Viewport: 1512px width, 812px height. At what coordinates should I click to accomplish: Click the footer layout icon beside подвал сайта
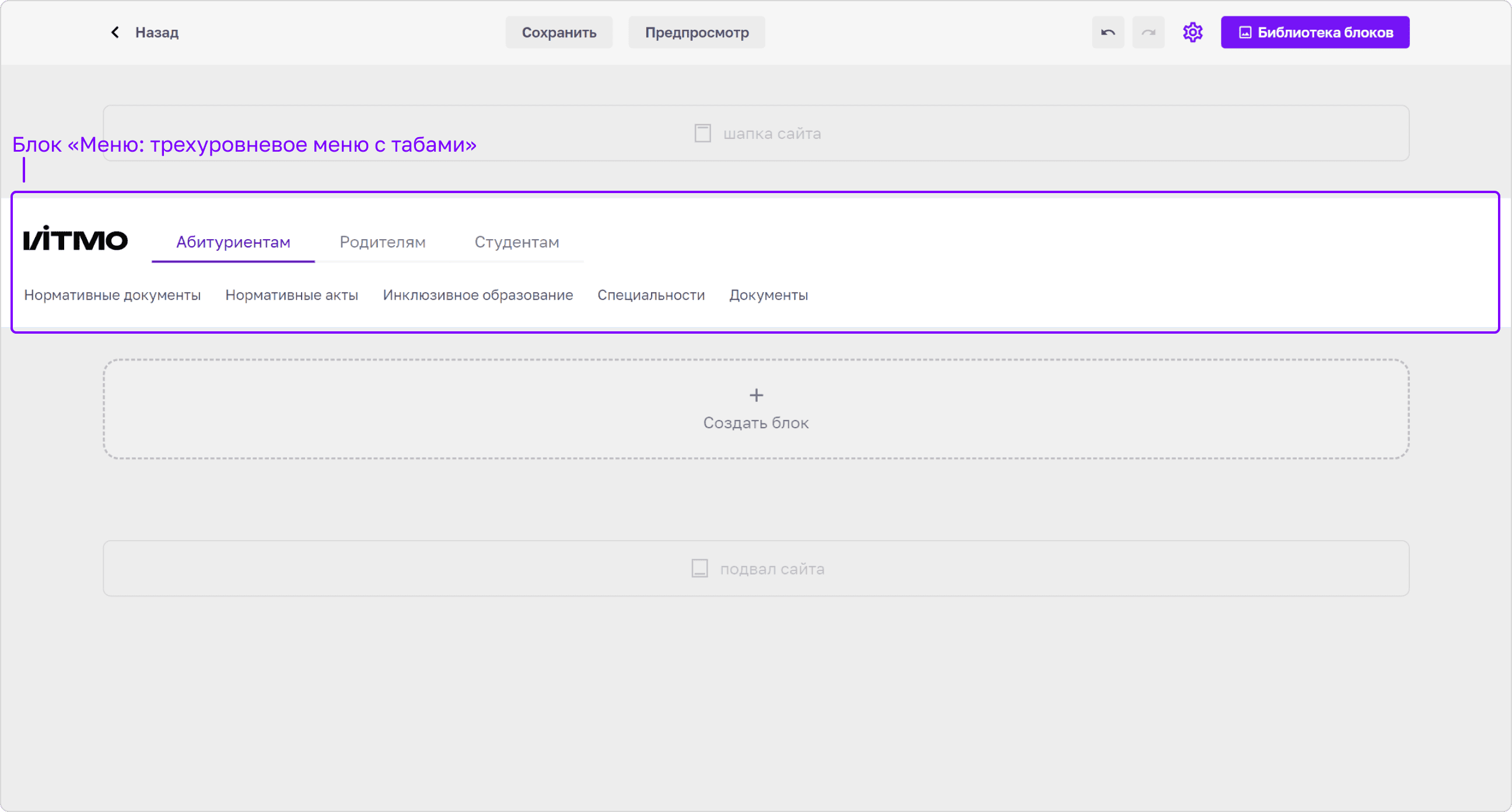click(699, 568)
